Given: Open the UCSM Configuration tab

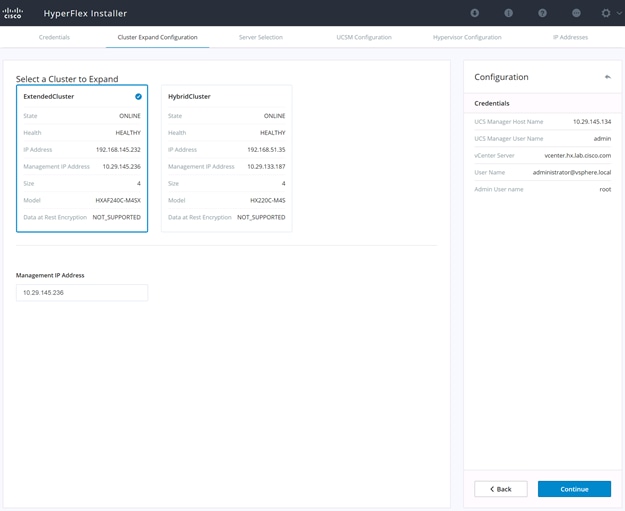Looking at the screenshot, I should pos(364,37).
